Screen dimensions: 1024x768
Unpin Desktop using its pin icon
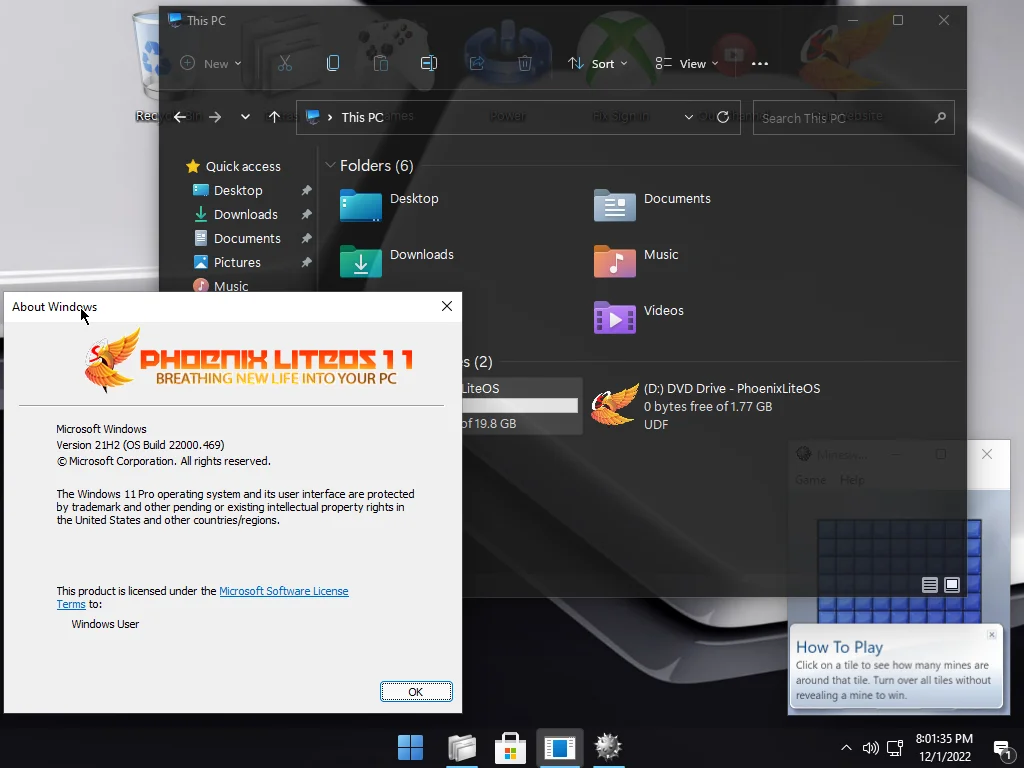click(306, 190)
